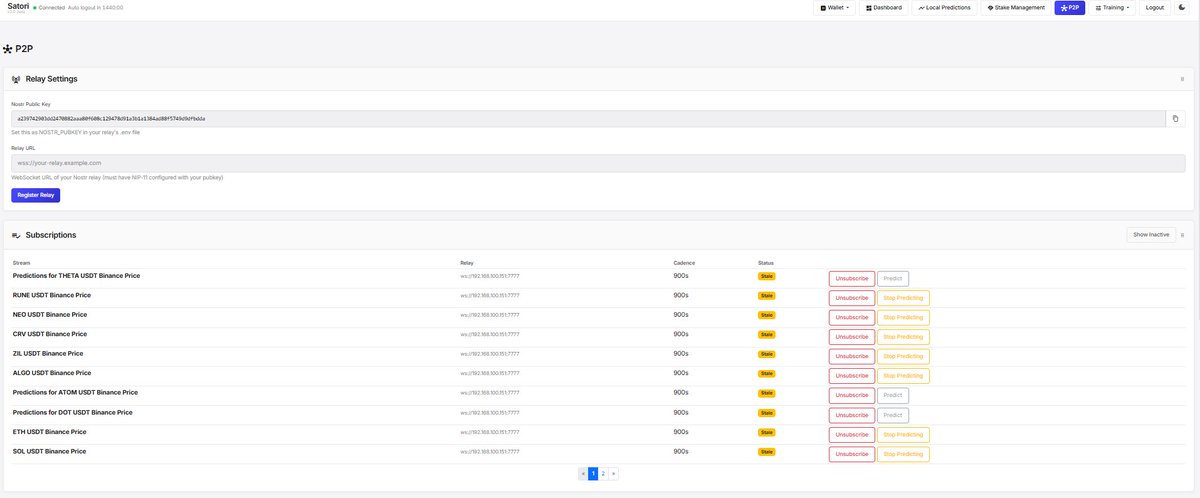
Task: Open Local Predictions from the navigation bar
Action: coord(945,7)
